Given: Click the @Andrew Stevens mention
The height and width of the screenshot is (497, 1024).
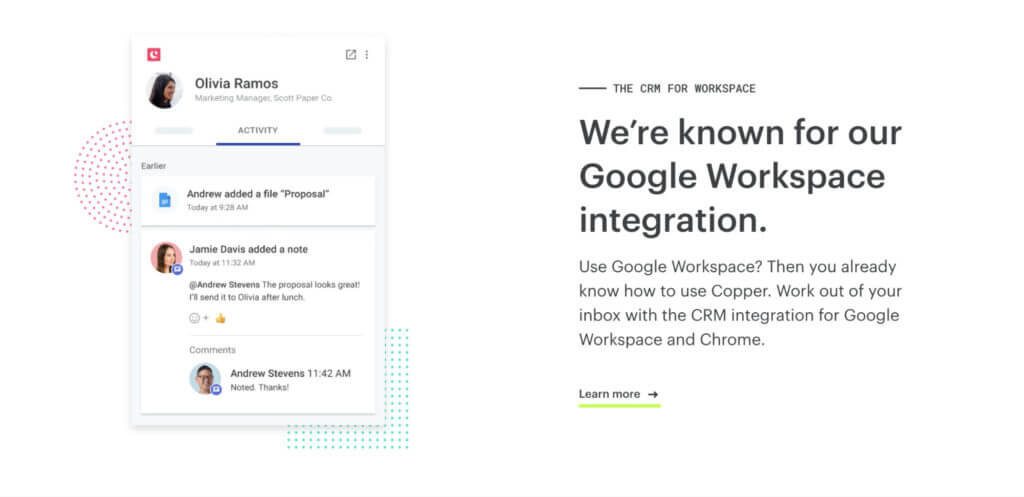Looking at the screenshot, I should click(224, 285).
